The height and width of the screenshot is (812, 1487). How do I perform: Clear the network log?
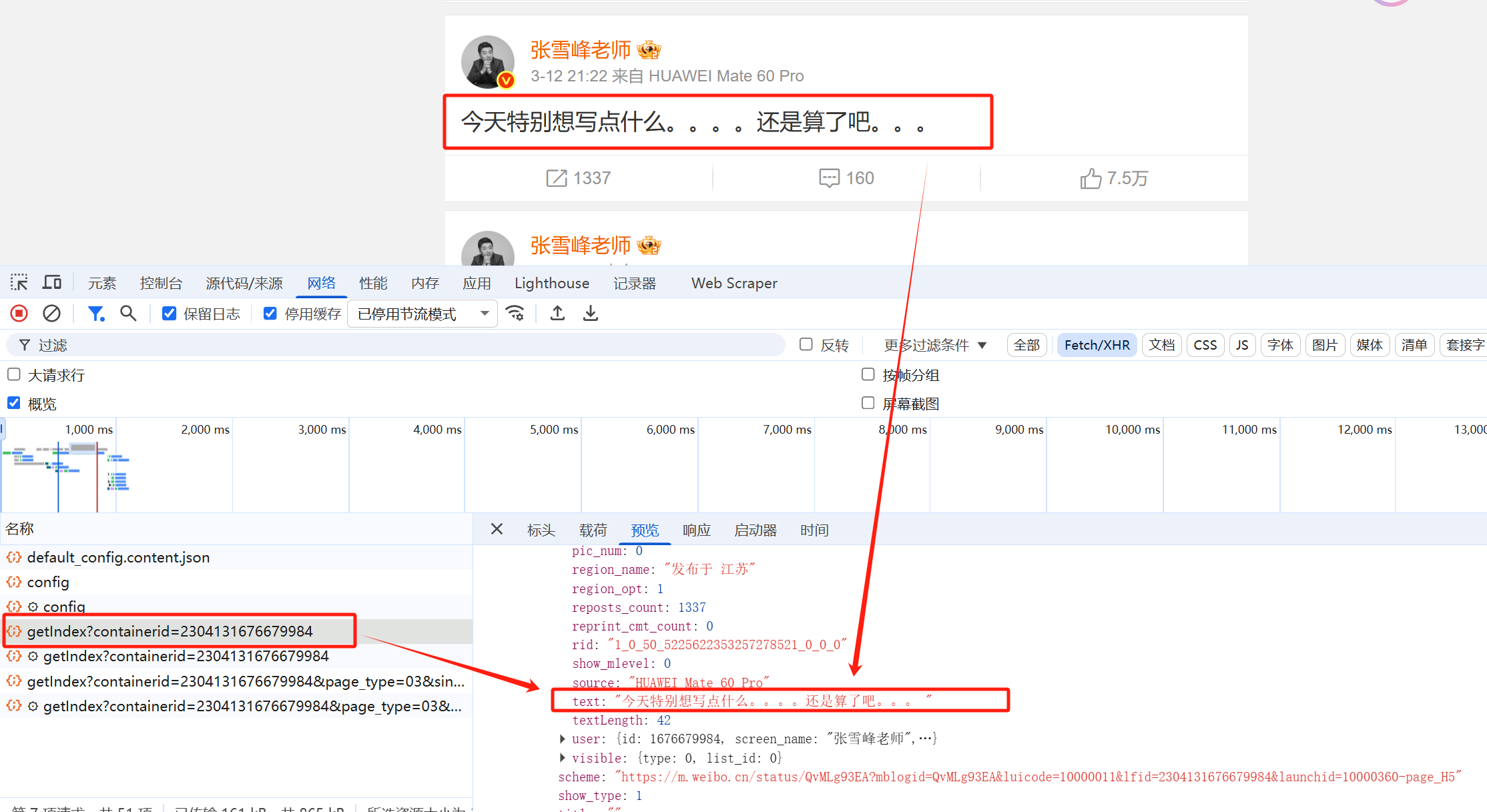(x=51, y=313)
